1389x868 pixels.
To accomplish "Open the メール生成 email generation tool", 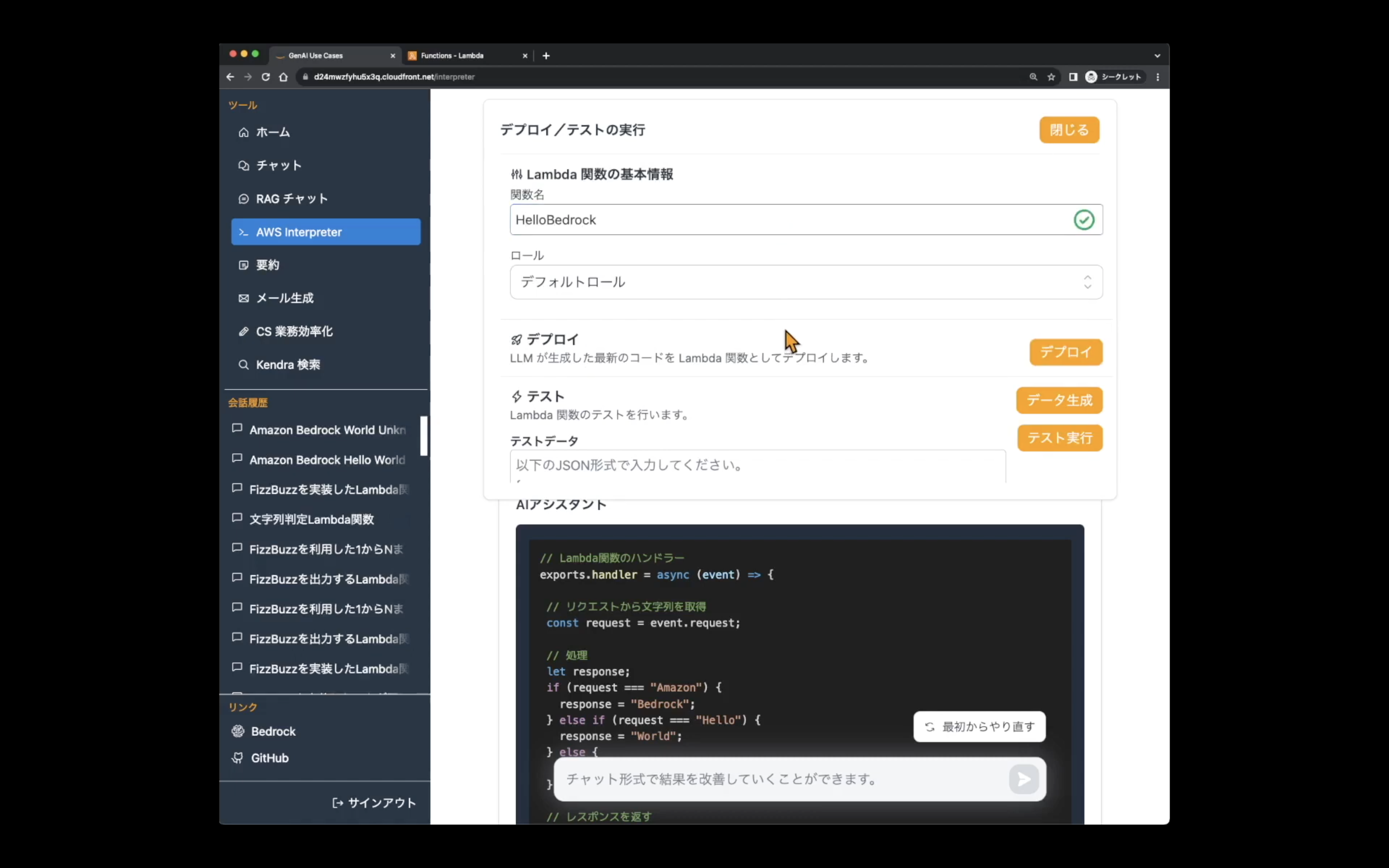I will [x=284, y=298].
